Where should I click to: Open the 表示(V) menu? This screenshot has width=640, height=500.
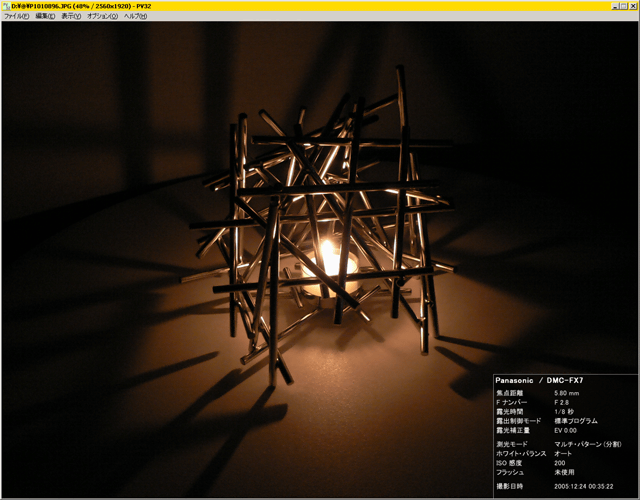[71, 16]
